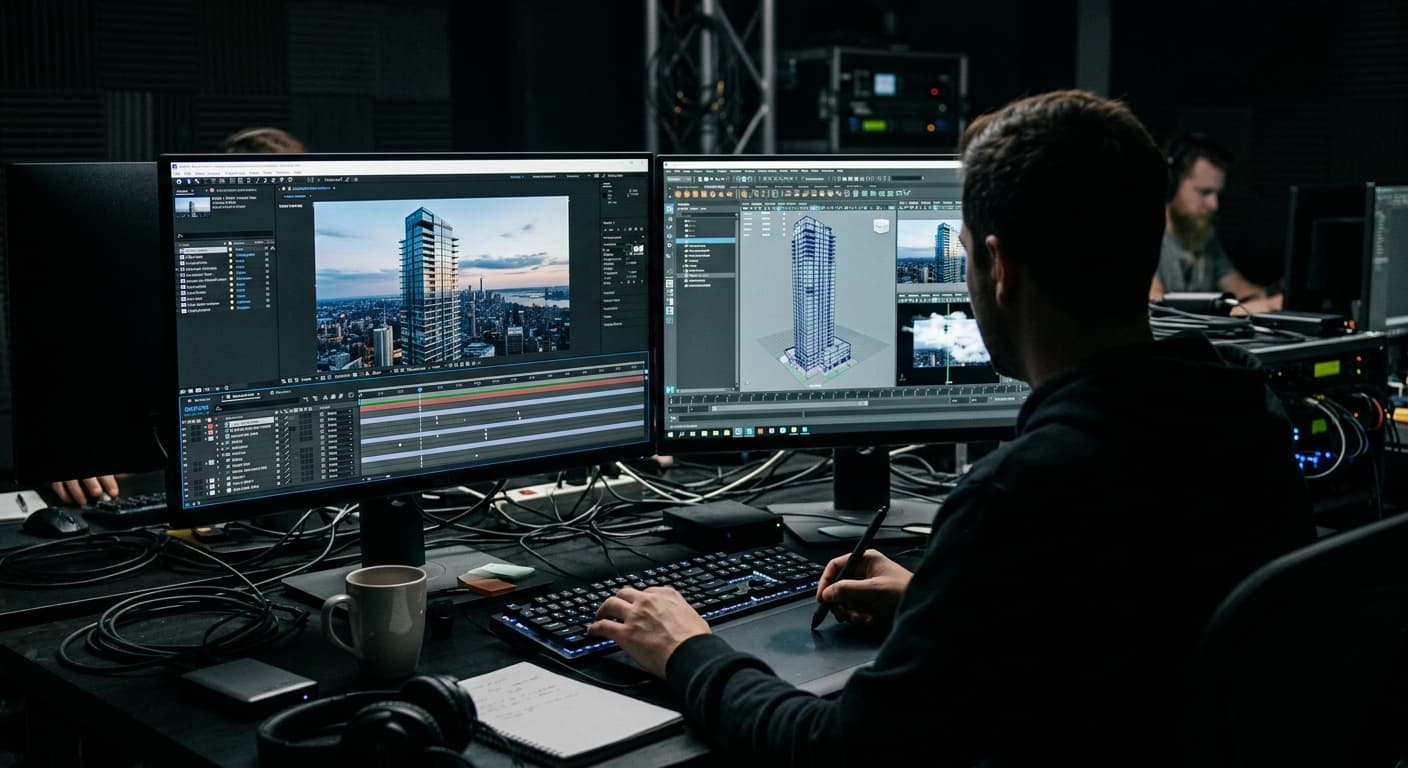The height and width of the screenshot is (768, 1408).
Task: Click the cloud image panel on the right monitor
Action: [948, 344]
